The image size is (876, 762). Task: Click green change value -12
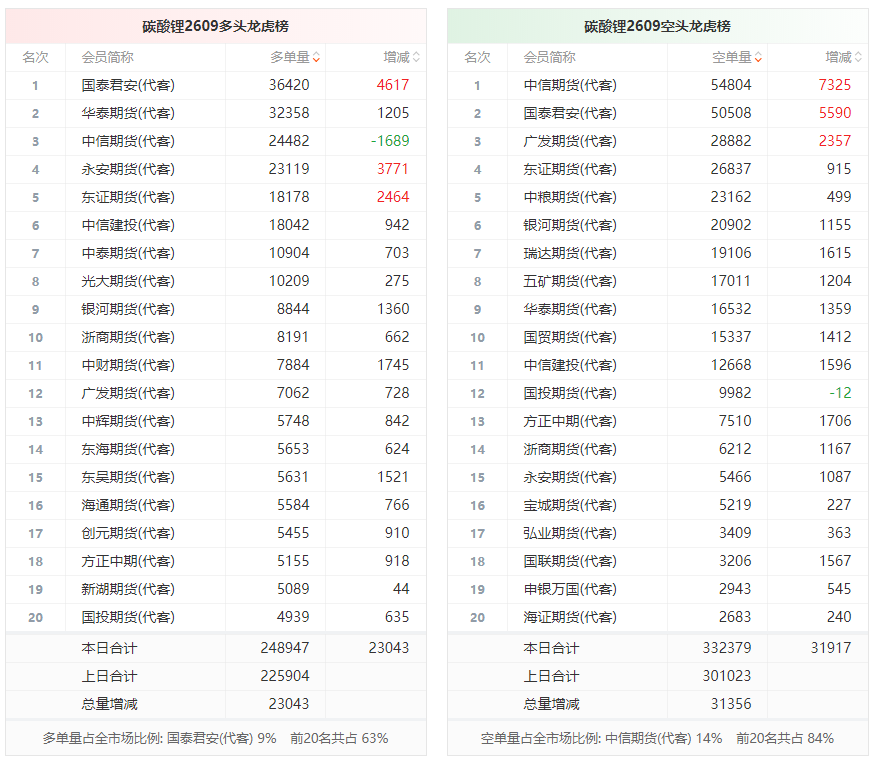point(840,393)
